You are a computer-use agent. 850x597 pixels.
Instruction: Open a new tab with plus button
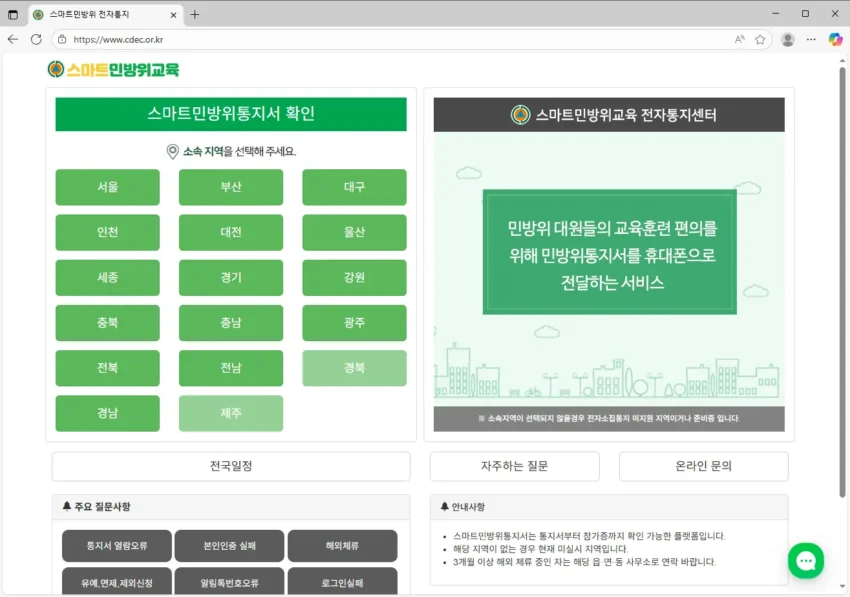[195, 14]
